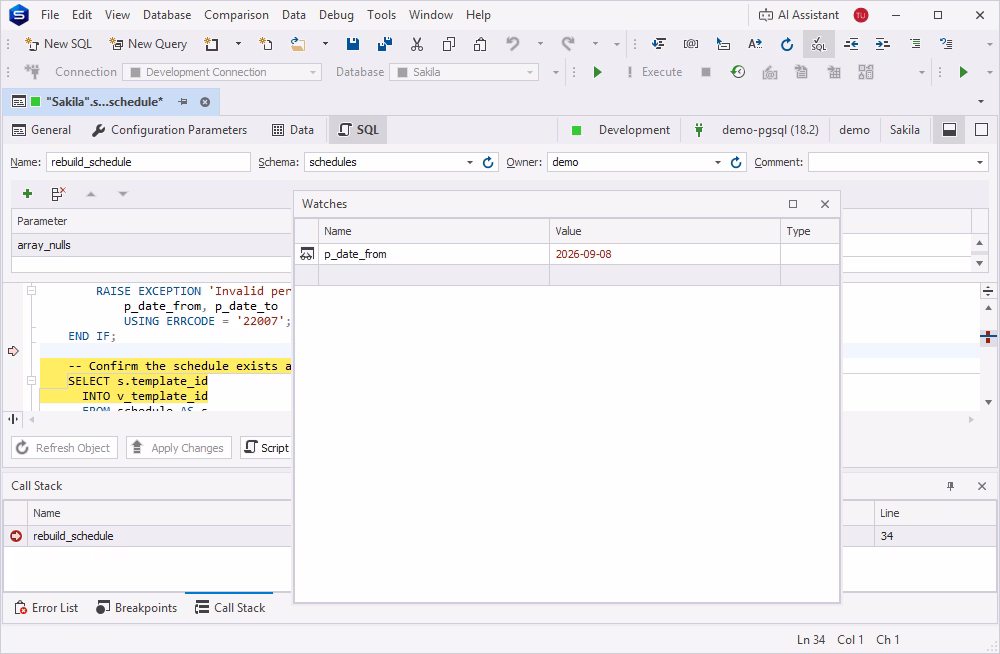The image size is (1000, 654).
Task: Toggle the SQL check highlighted toolbar icon
Action: tap(819, 44)
